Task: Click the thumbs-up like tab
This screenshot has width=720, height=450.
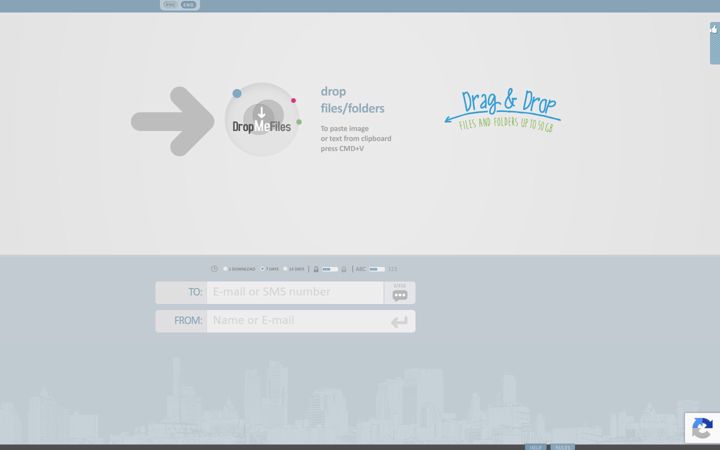Action: click(714, 43)
